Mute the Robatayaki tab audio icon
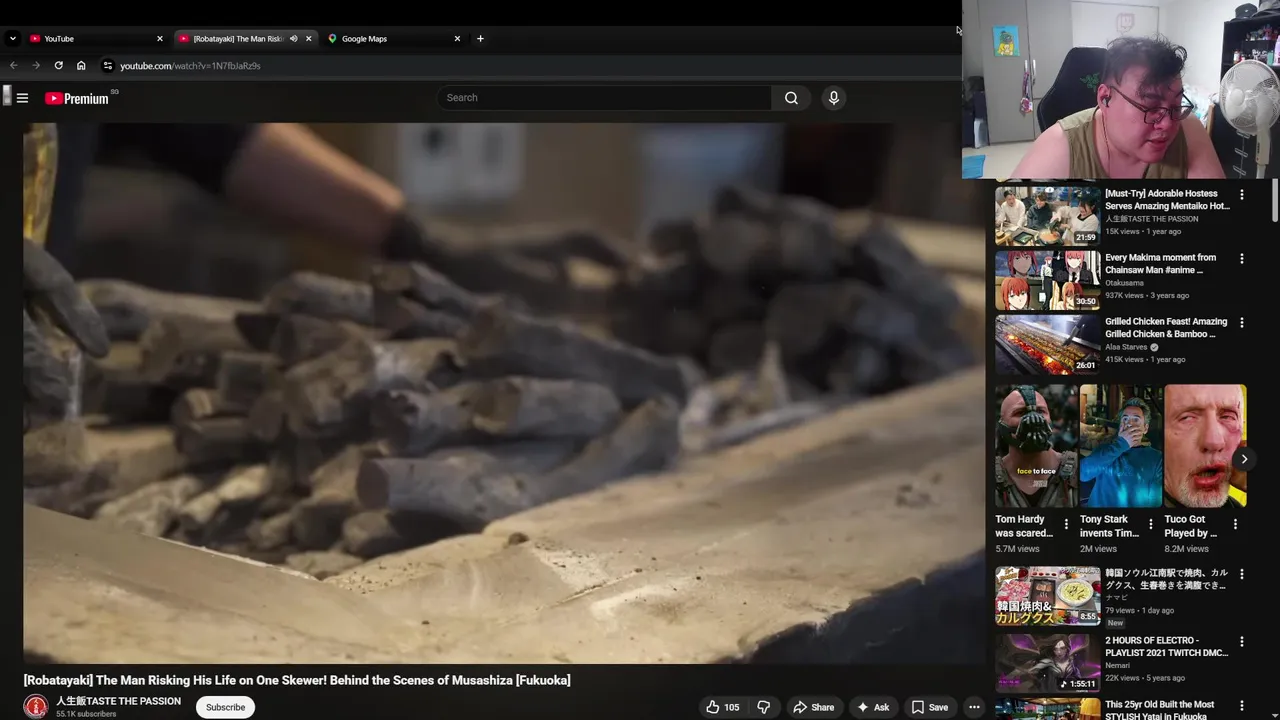This screenshot has height=720, width=1280. (x=293, y=39)
